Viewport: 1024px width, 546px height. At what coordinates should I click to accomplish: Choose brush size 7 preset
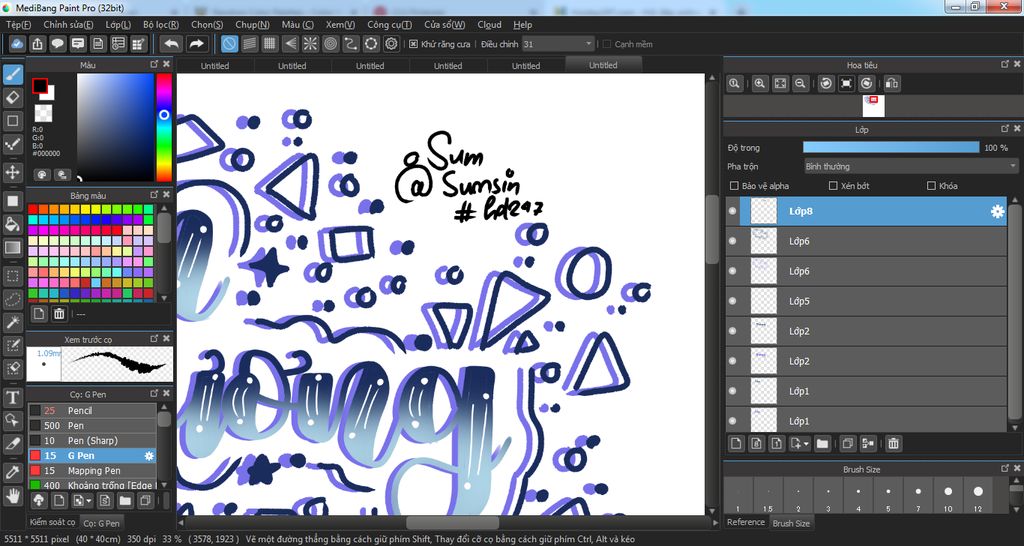(x=918, y=496)
